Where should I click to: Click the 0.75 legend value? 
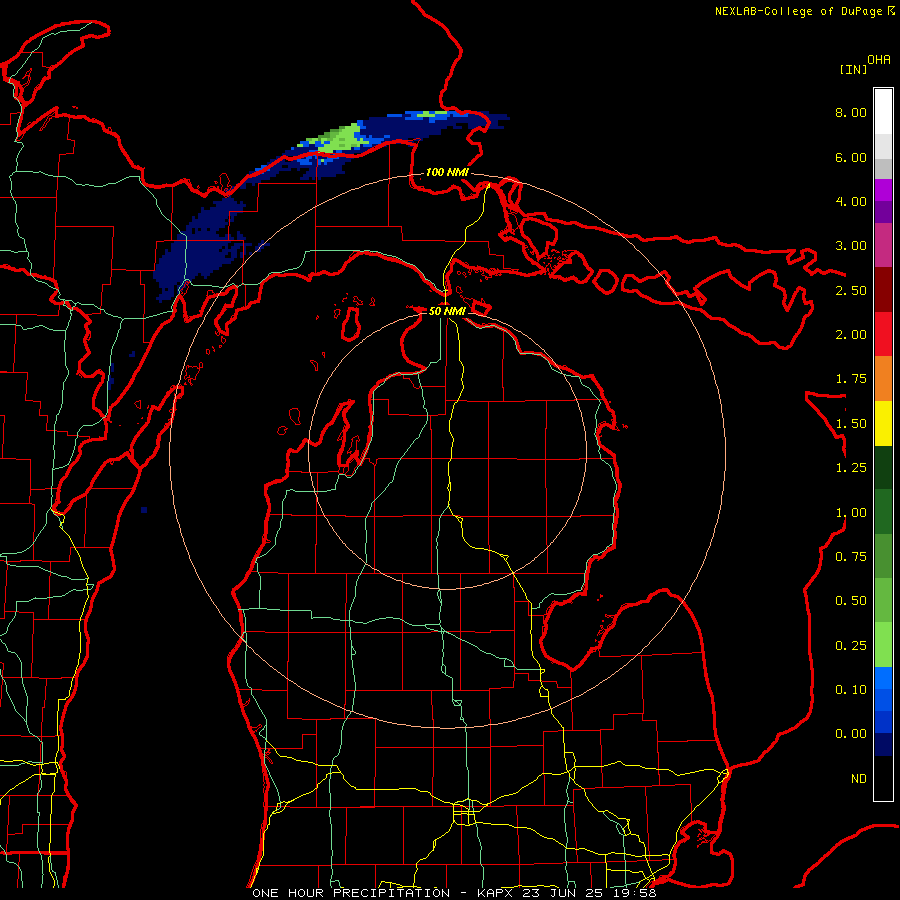pyautogui.click(x=851, y=557)
